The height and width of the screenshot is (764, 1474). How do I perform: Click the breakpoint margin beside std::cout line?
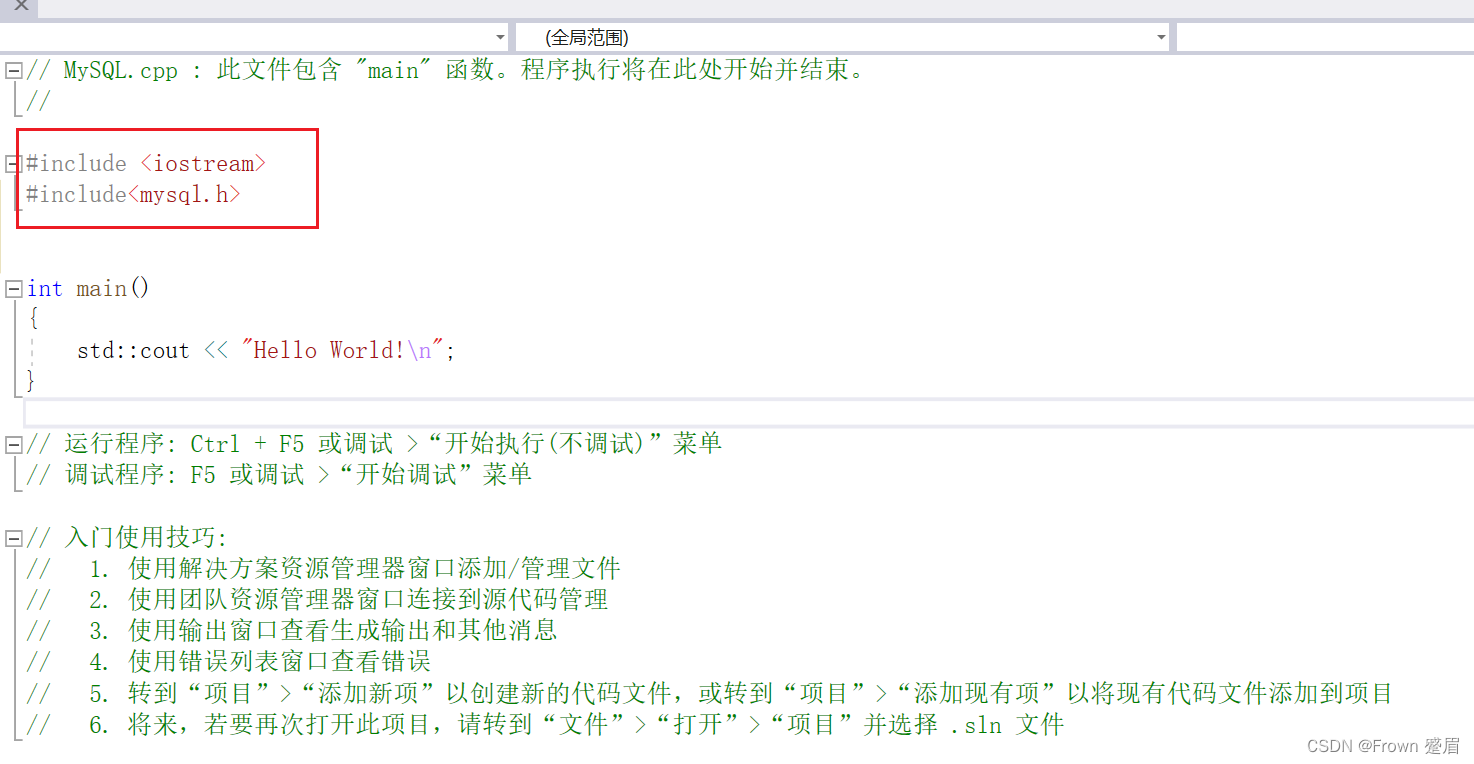(x=5, y=350)
